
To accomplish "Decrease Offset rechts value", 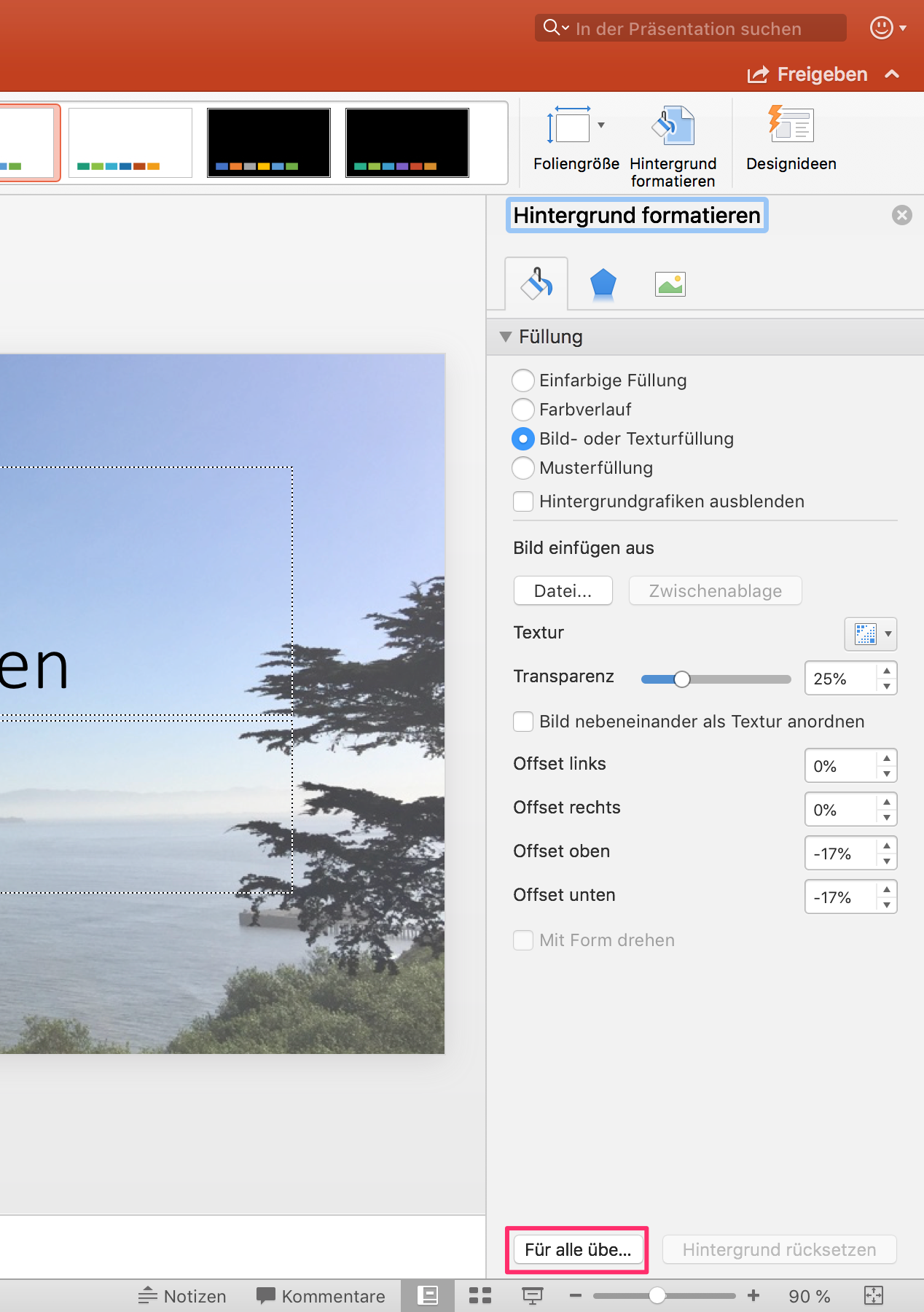I will [x=887, y=817].
